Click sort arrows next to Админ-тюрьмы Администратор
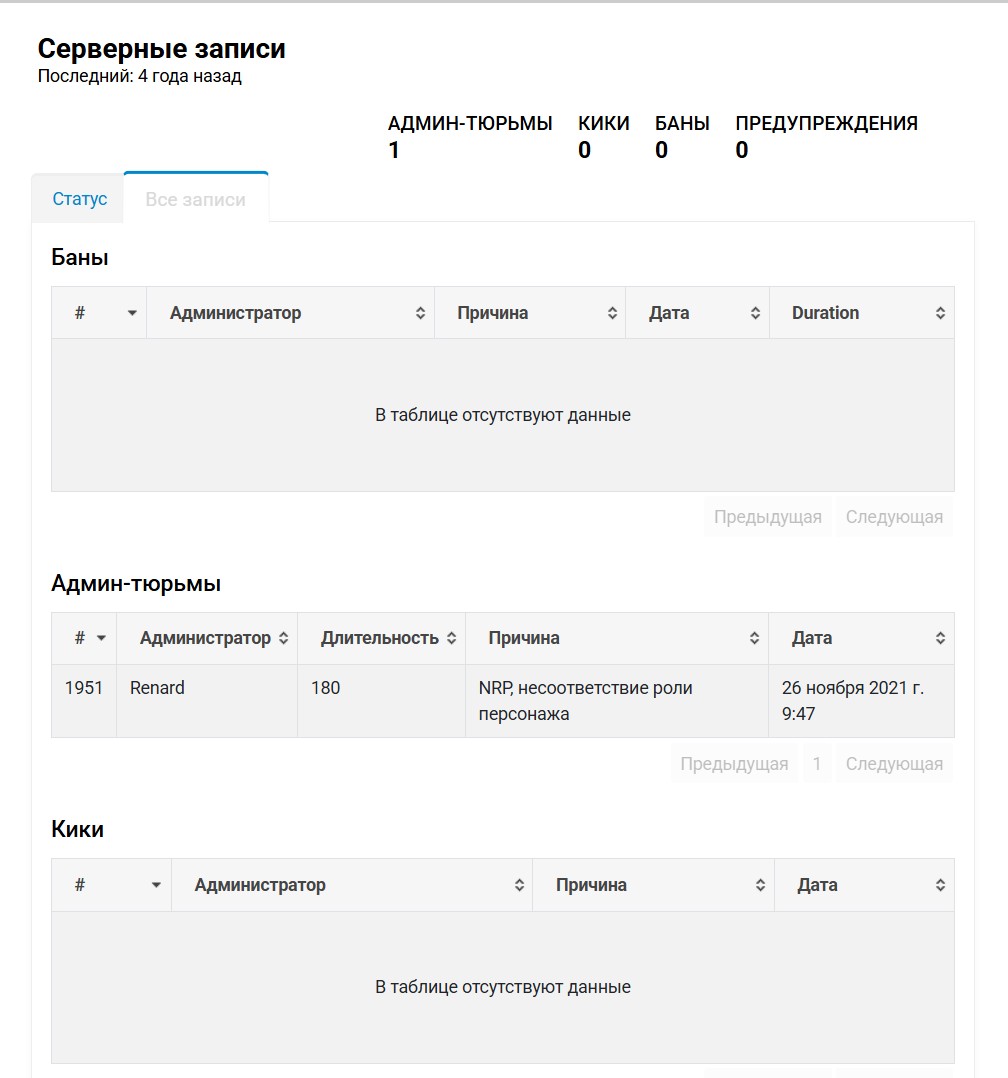1008x1078 pixels. tap(283, 638)
